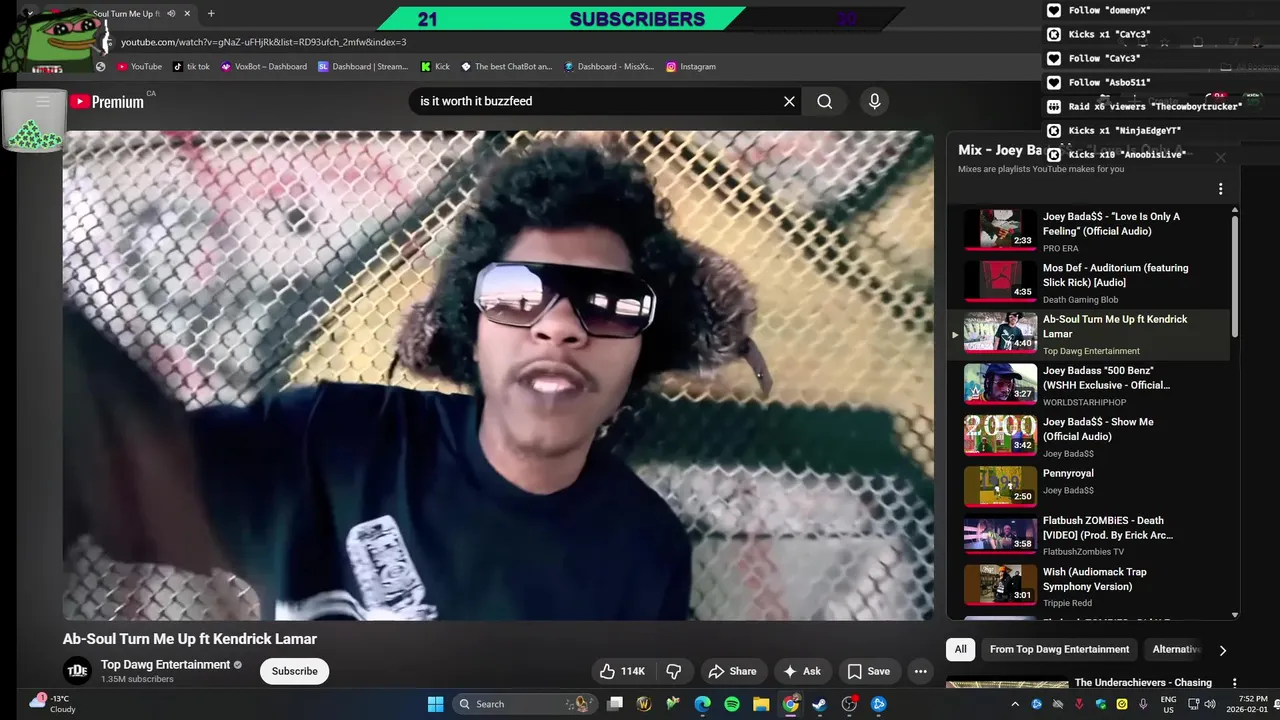Open the Instagram bookmark
Viewport: 1280px width, 720px height.
tap(691, 67)
